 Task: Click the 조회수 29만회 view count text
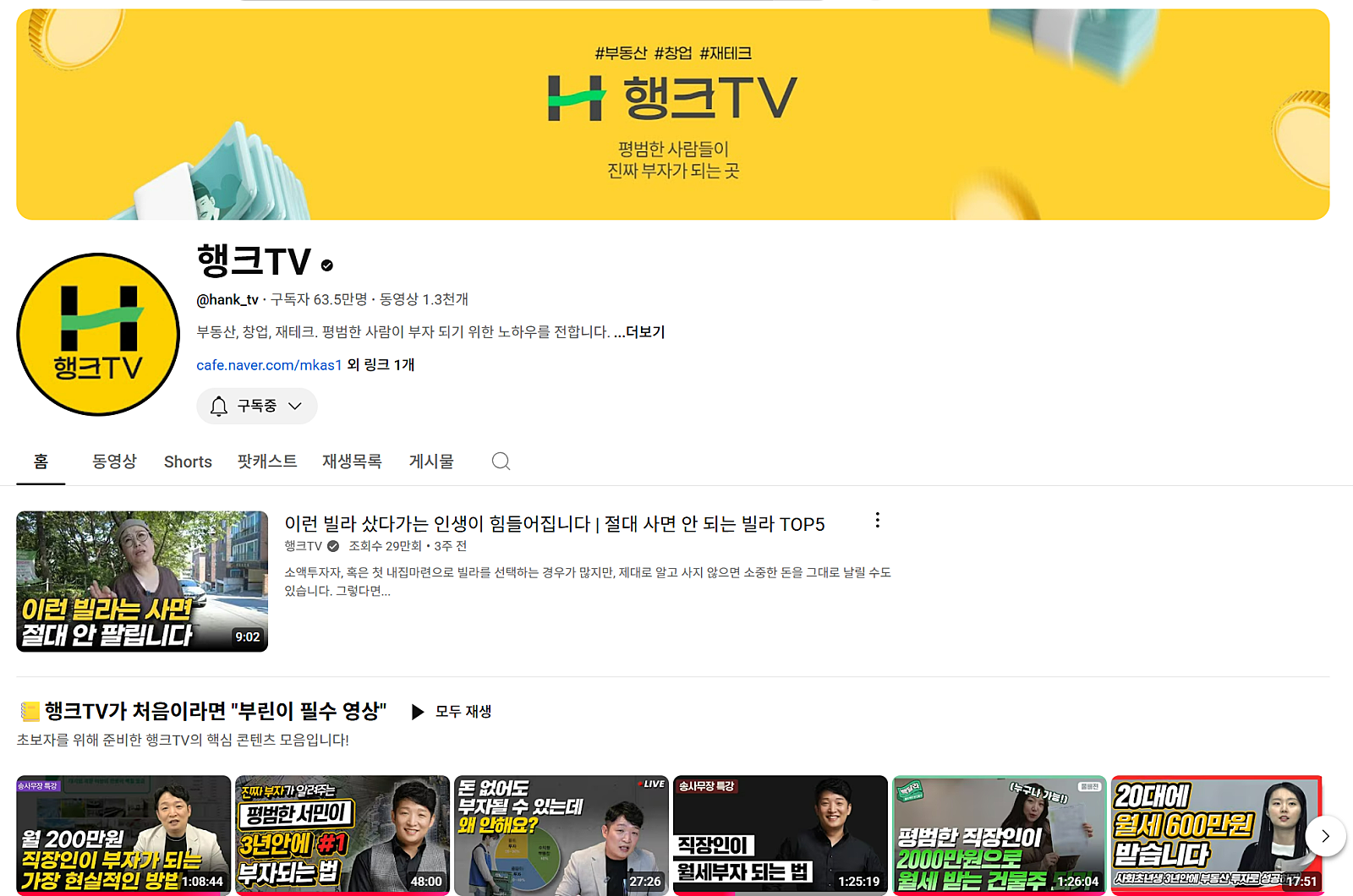tap(385, 546)
